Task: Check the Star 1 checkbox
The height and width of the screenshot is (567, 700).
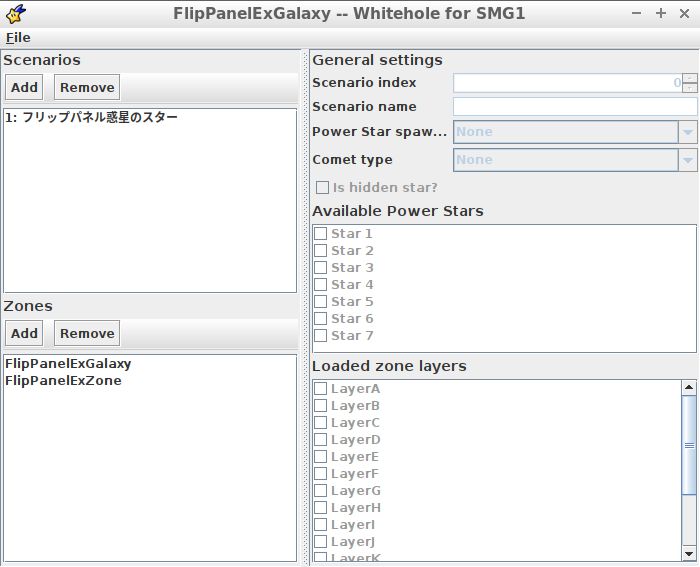Action: tap(321, 233)
